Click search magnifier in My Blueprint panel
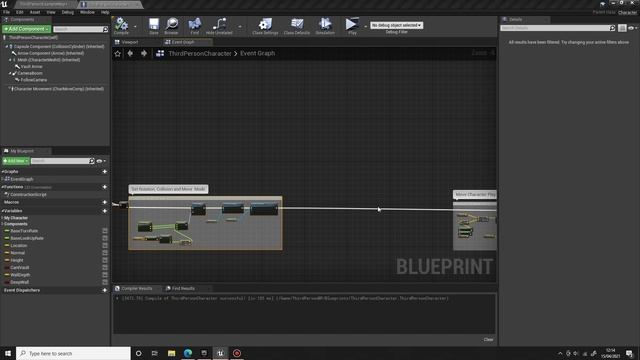640x360 pixels. 91,161
